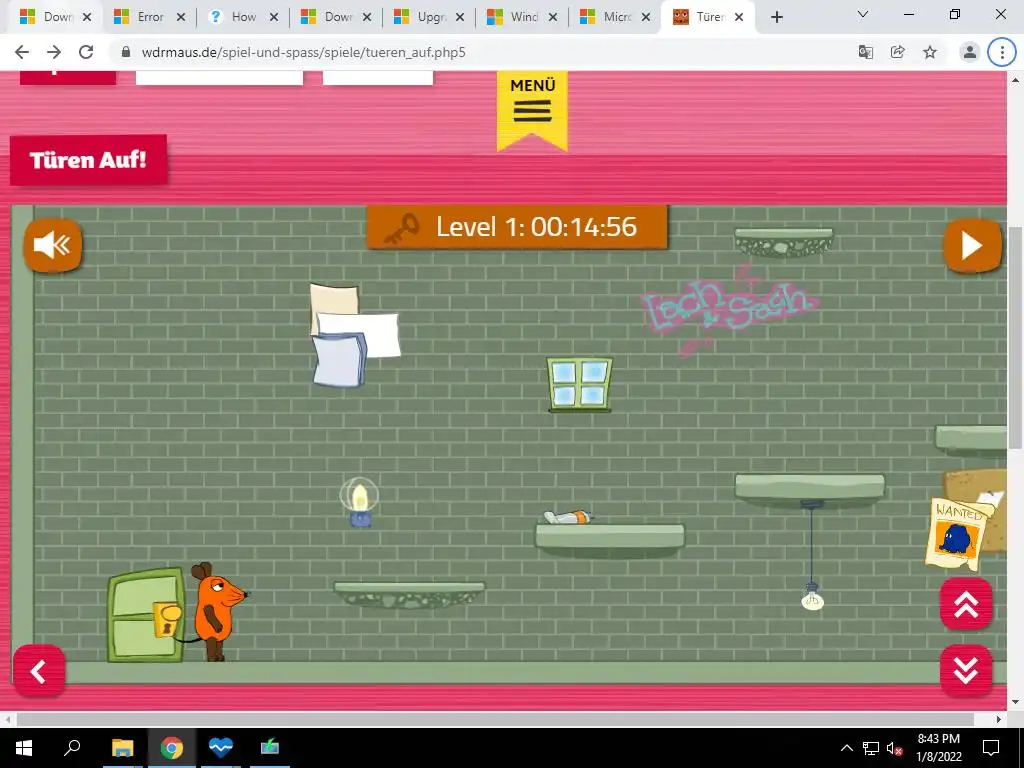Click the stack of papers on wall
The height and width of the screenshot is (768, 1024).
355,335
